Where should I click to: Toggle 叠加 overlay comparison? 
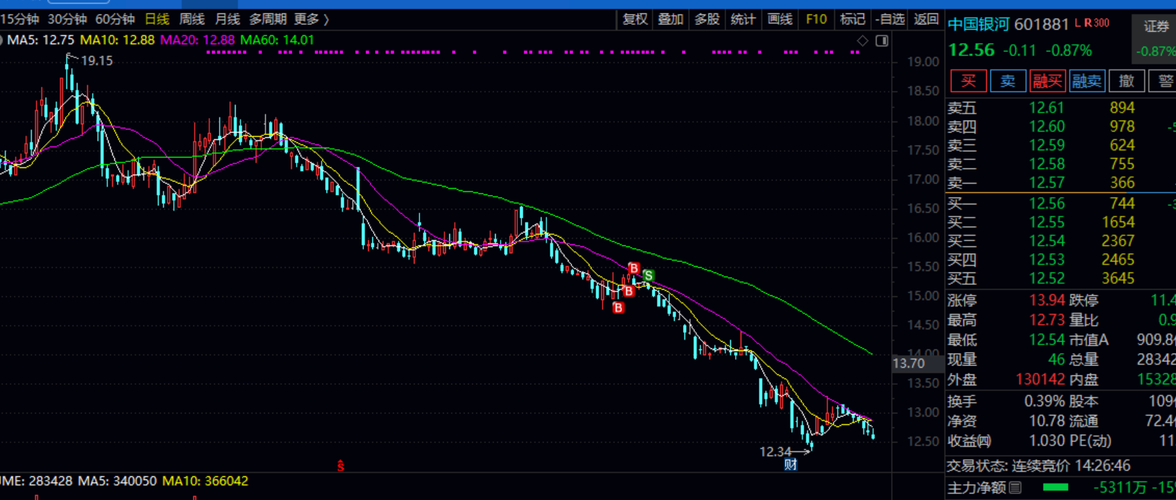(670, 19)
